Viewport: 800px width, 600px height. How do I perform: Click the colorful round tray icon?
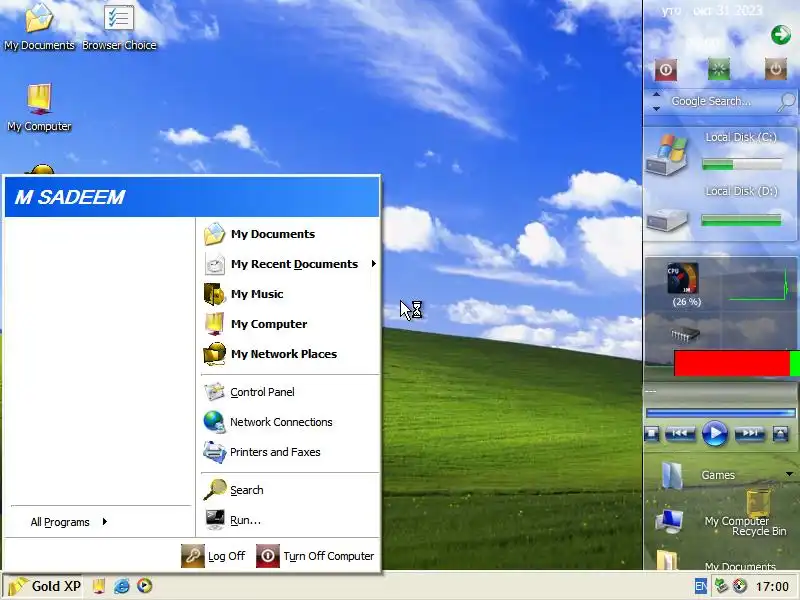[x=740, y=586]
